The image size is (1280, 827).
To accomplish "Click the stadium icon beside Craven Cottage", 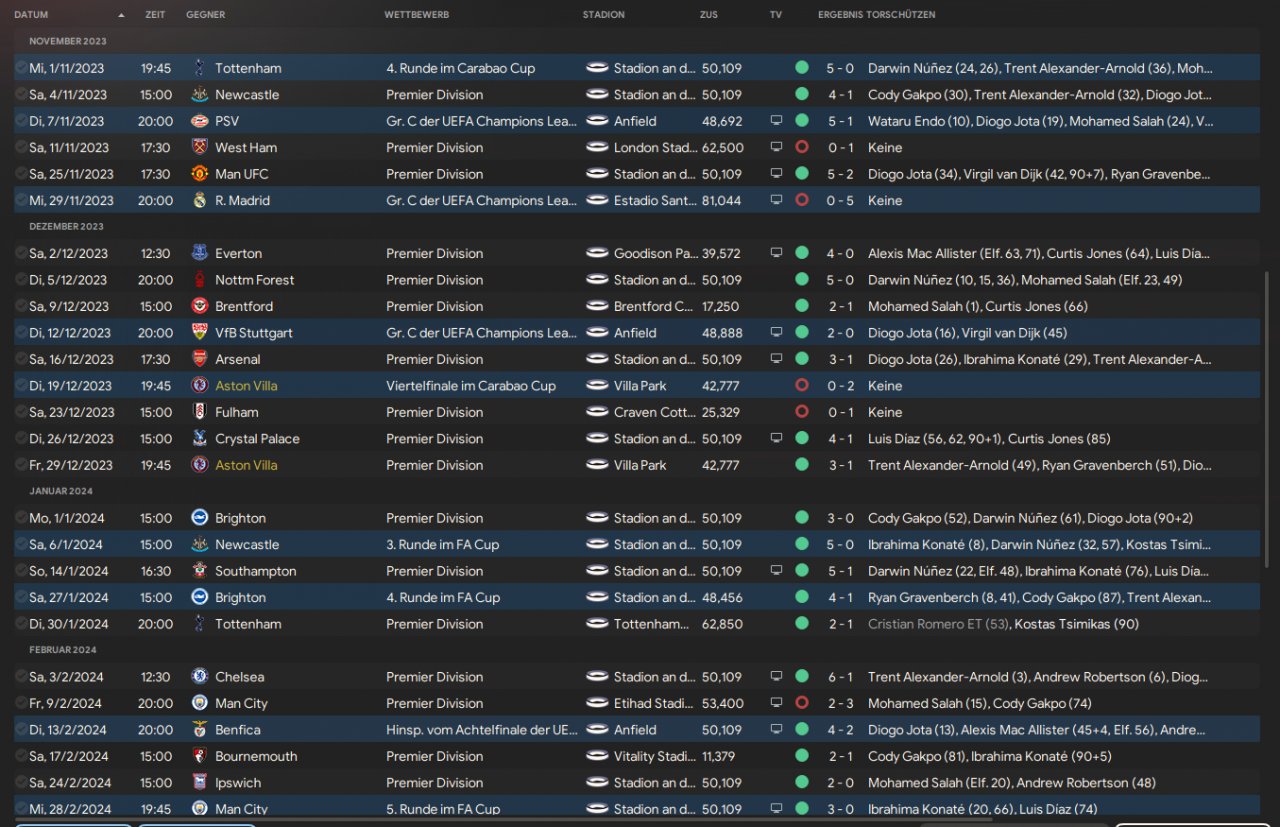I will coord(597,412).
